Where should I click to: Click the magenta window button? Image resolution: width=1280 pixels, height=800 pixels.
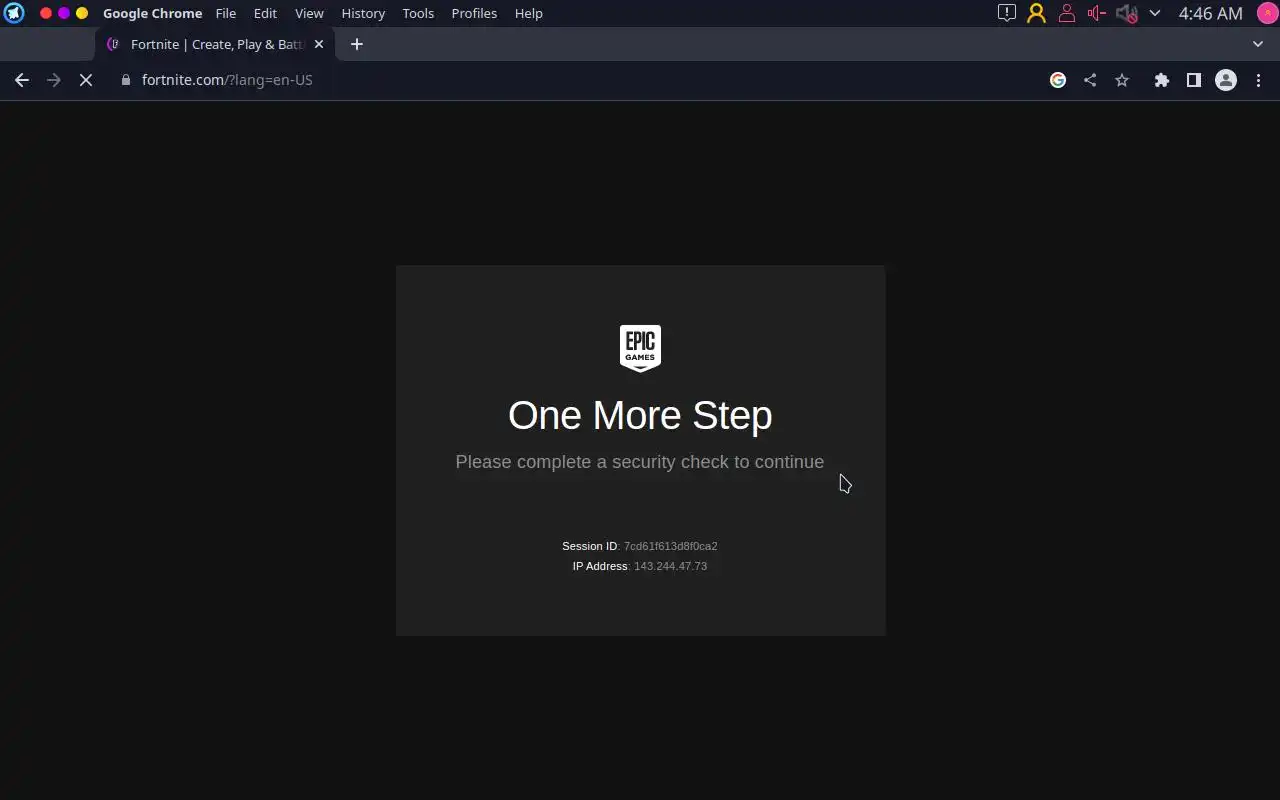[x=64, y=13]
